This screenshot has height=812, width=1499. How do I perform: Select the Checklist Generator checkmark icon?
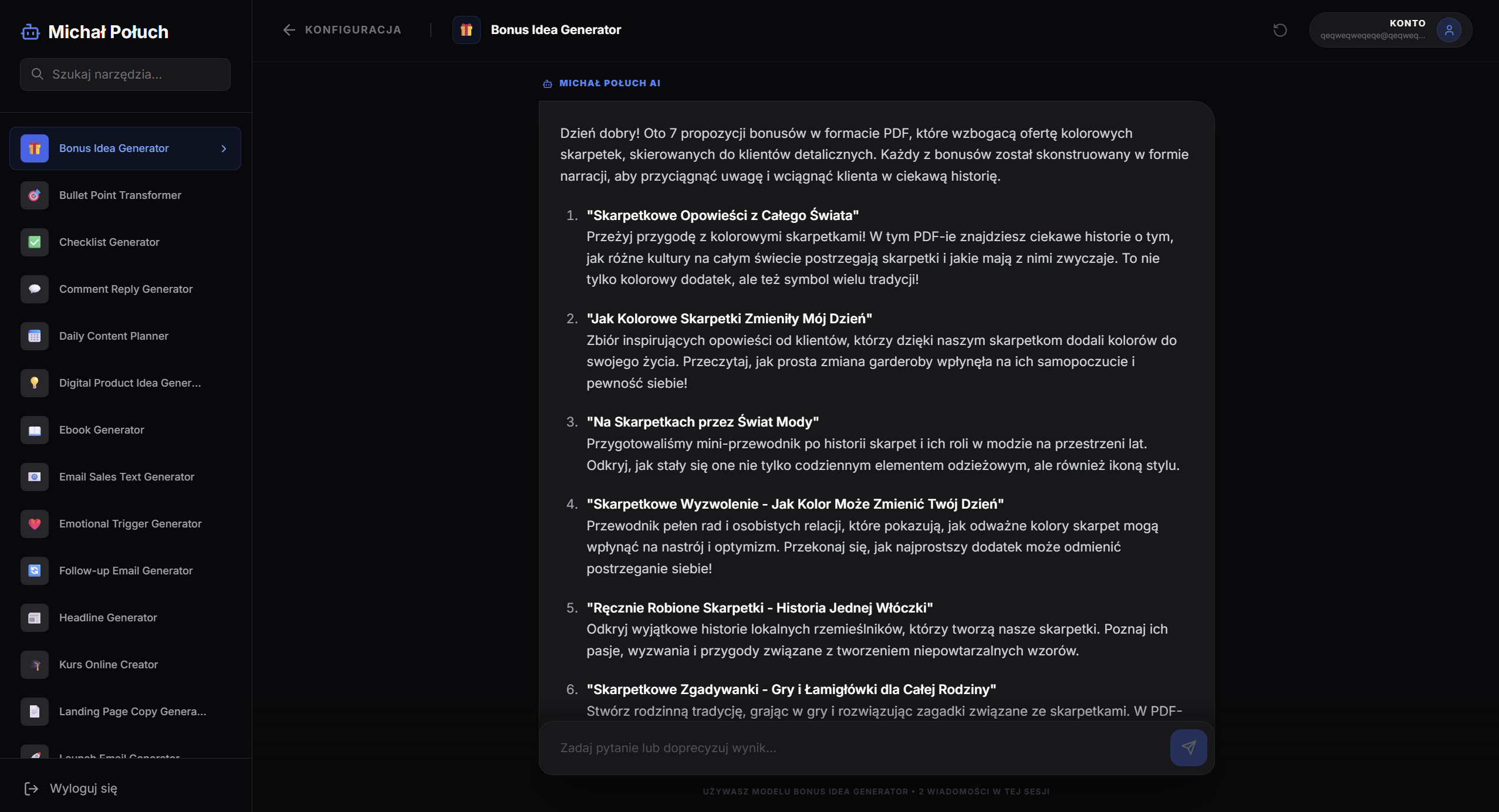[x=35, y=242]
